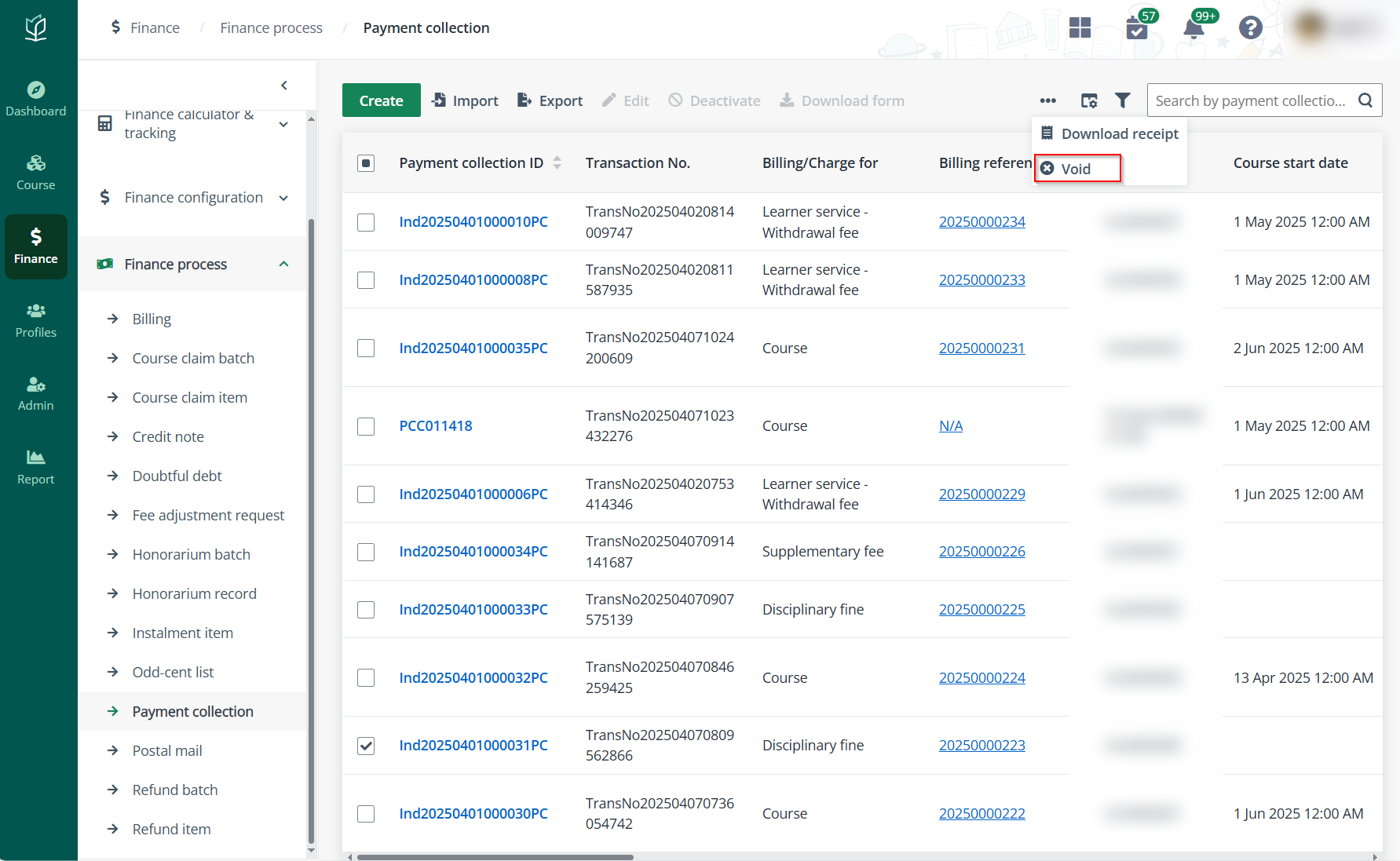The image size is (1400, 861).
Task: Select Download receipt from the dropdown menu
Action: tap(1109, 134)
